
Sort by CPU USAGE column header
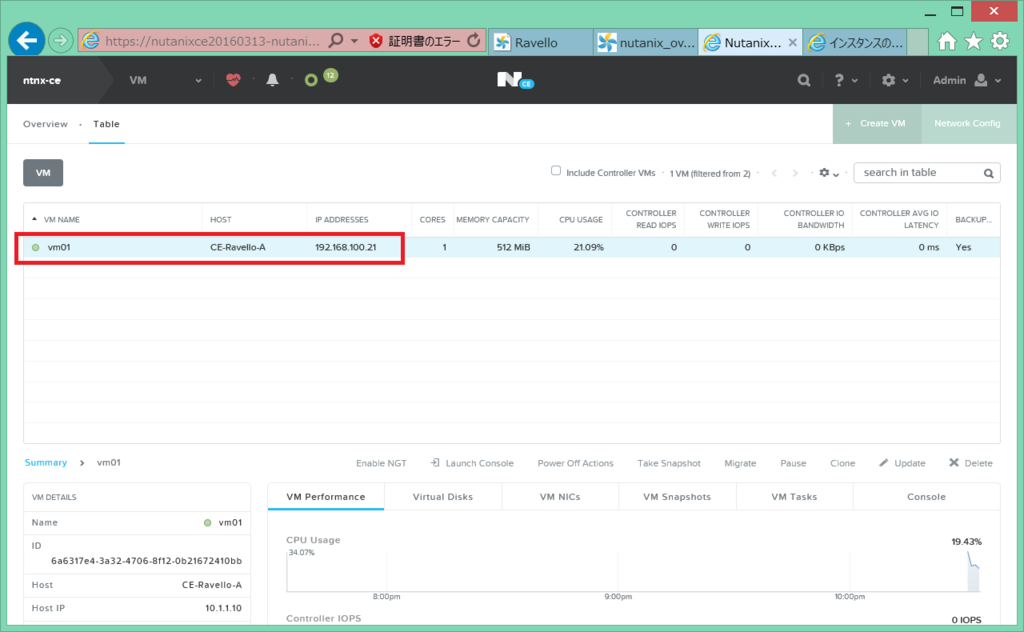pyautogui.click(x=581, y=219)
